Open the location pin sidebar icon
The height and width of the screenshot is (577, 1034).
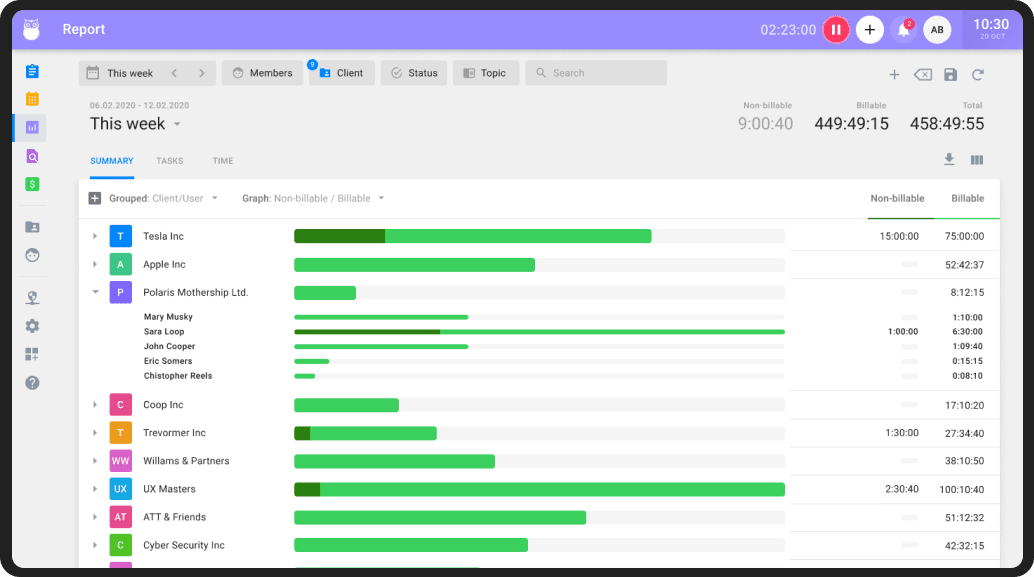pos(32,298)
